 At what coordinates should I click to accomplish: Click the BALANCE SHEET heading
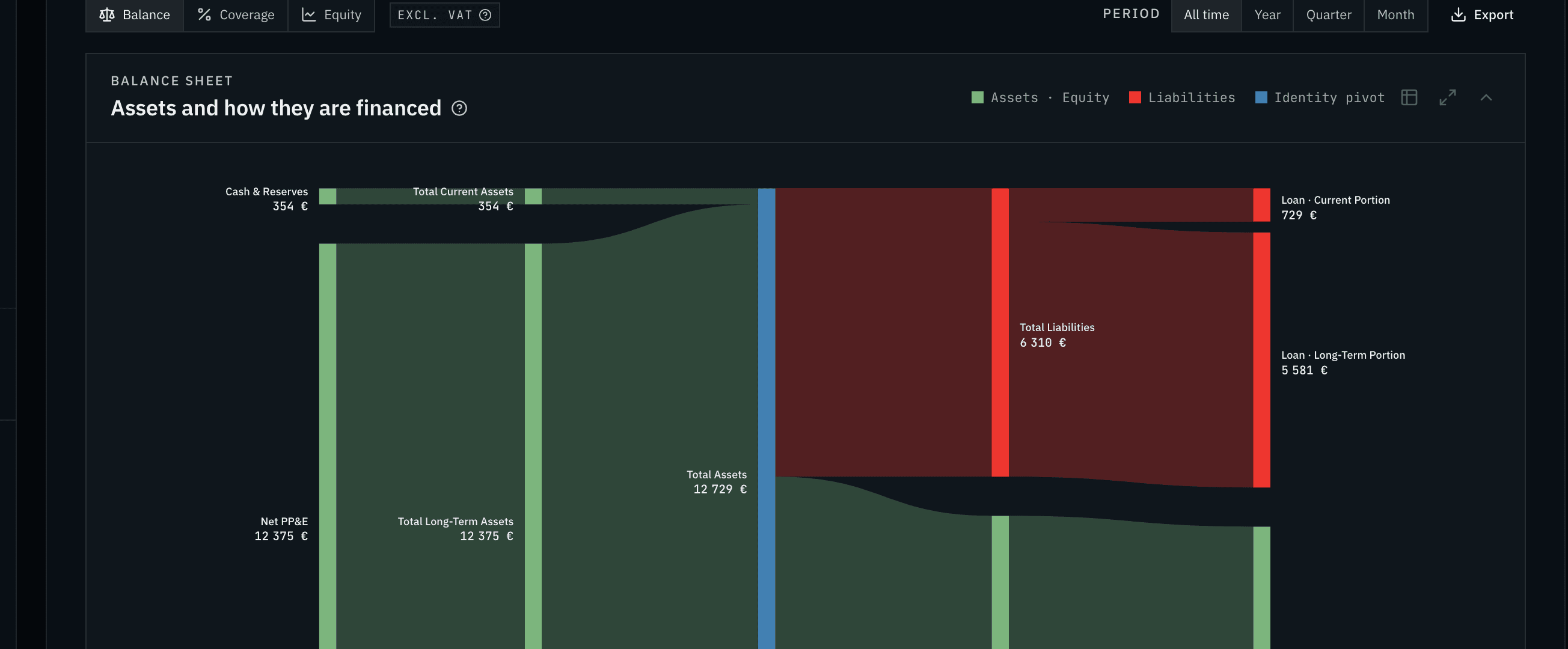point(172,81)
